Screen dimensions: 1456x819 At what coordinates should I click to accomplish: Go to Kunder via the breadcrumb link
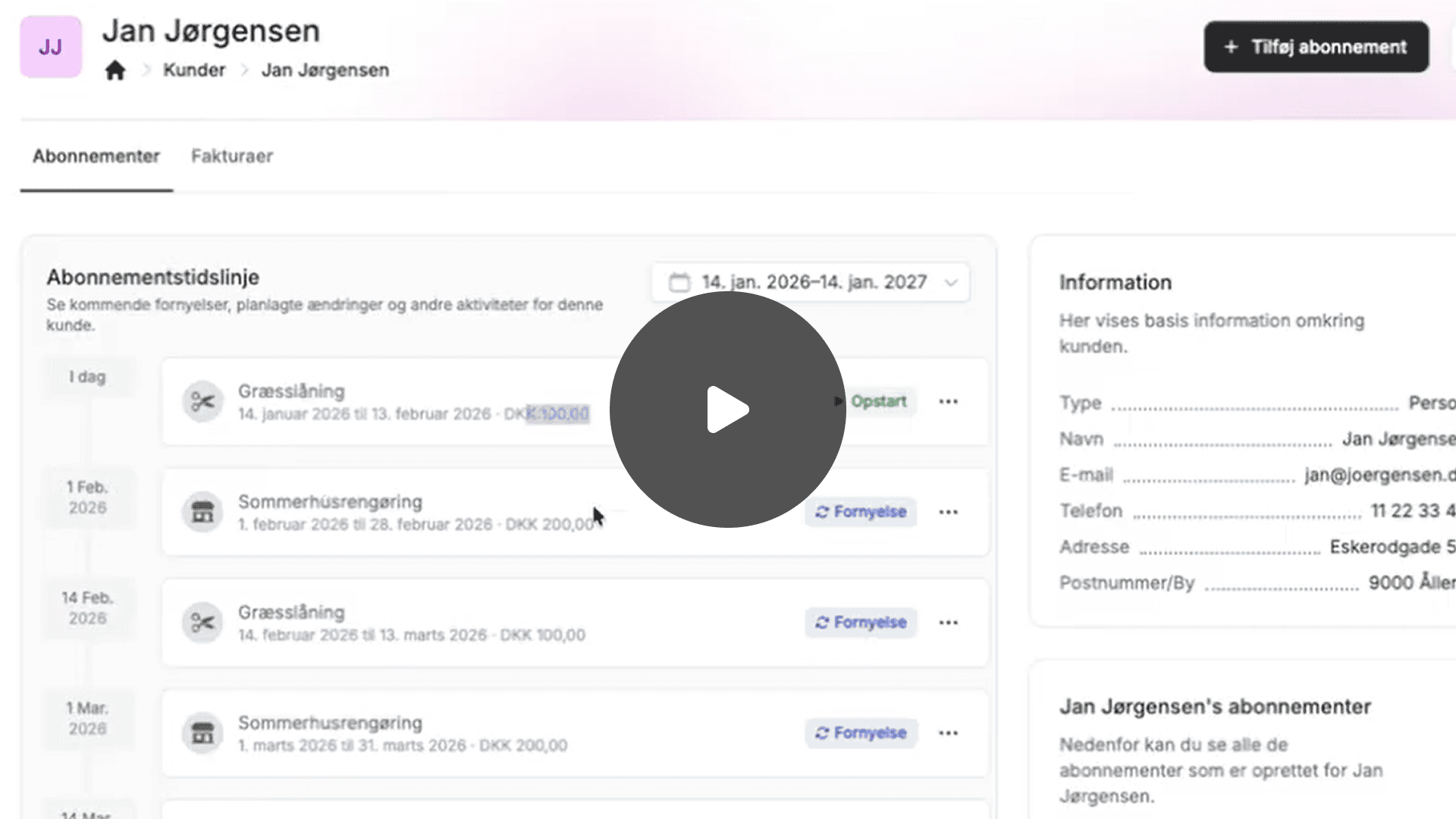click(194, 71)
